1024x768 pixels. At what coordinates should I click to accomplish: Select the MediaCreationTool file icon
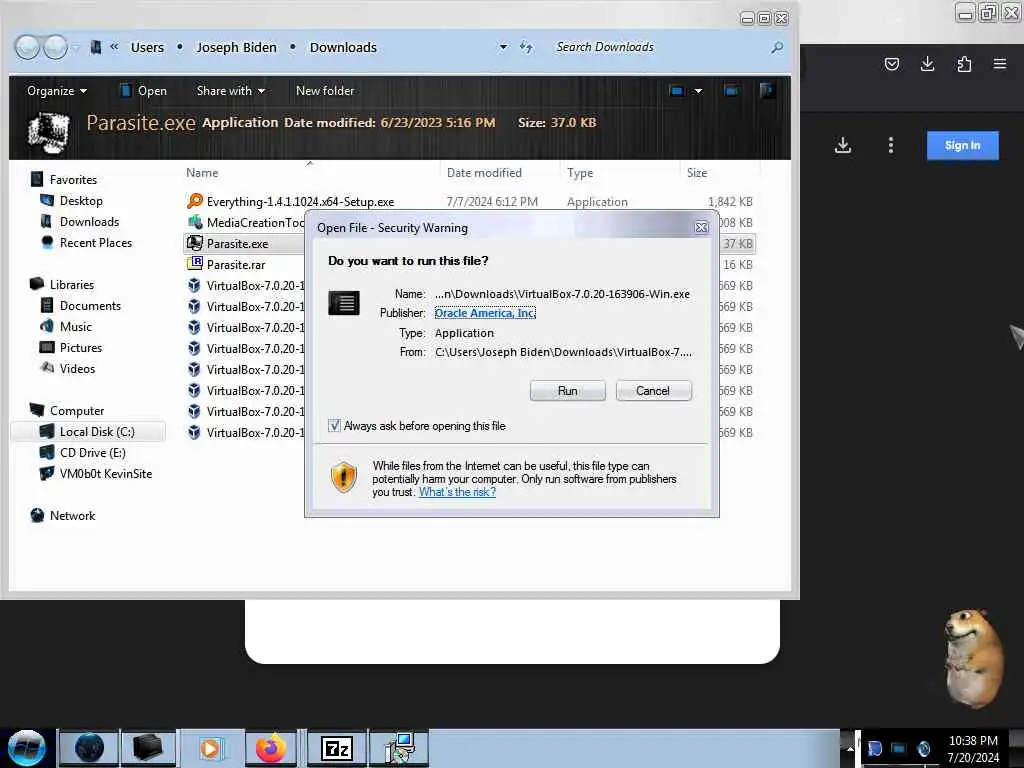pyautogui.click(x=195, y=222)
